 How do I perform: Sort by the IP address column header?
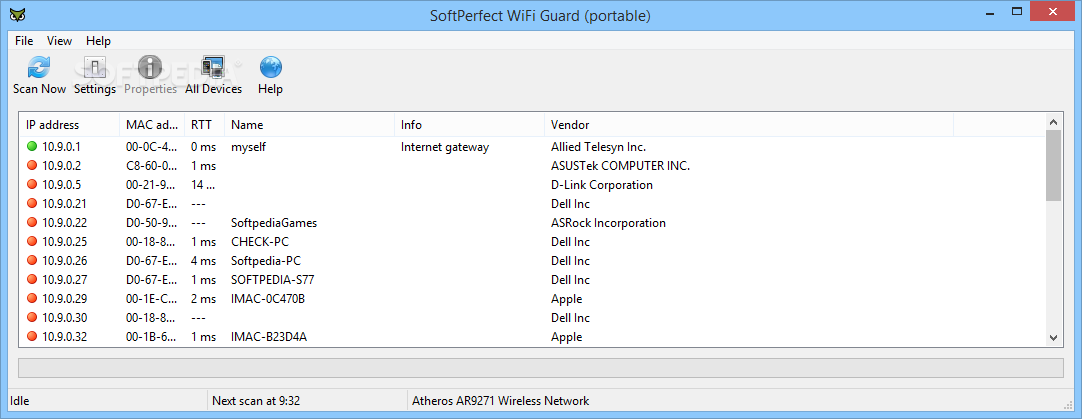69,125
